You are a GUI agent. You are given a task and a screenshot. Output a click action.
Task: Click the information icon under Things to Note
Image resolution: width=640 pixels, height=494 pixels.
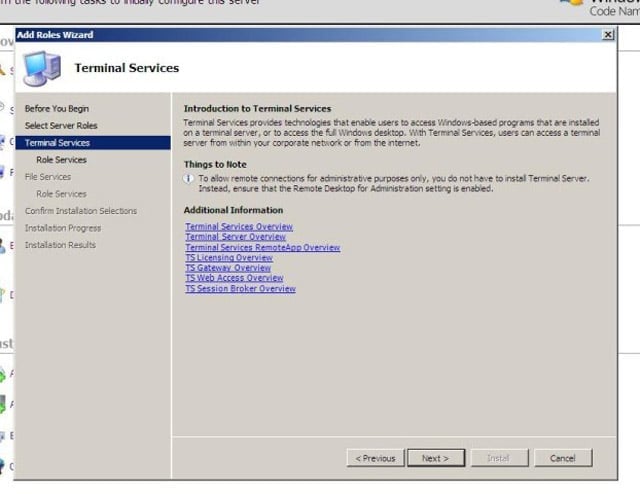[x=188, y=179]
